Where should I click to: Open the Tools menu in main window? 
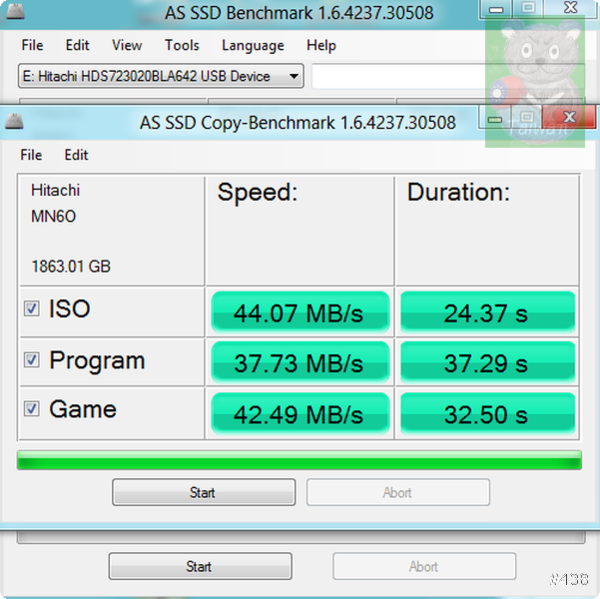coord(182,45)
